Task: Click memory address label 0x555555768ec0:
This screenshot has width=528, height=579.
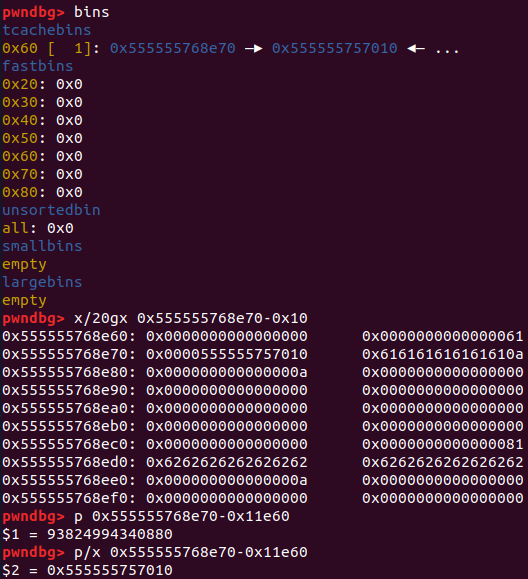Action: coord(69,444)
